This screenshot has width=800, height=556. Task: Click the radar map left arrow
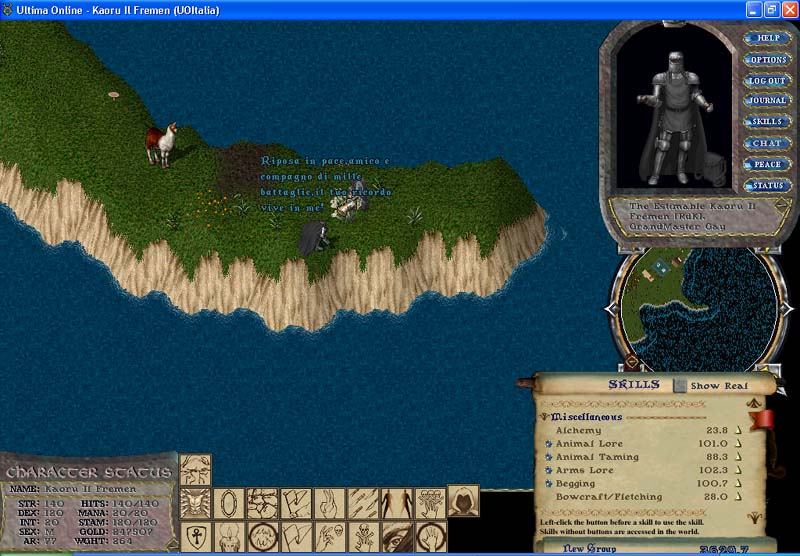(611, 309)
